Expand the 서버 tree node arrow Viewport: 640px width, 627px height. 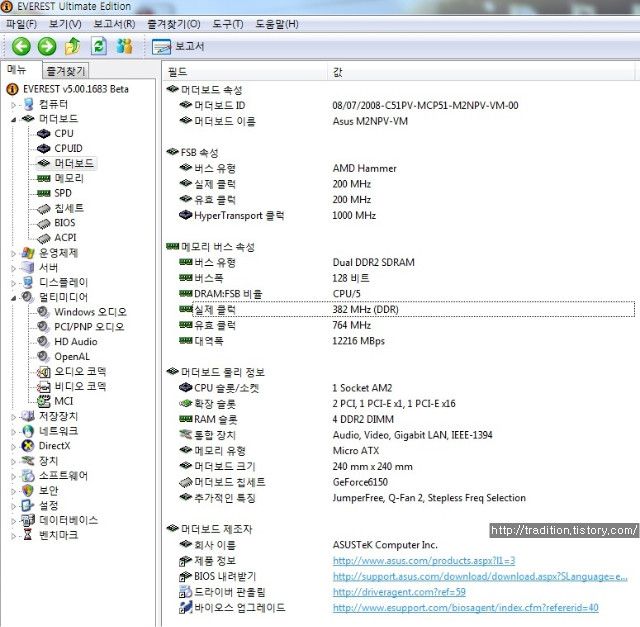[13, 268]
